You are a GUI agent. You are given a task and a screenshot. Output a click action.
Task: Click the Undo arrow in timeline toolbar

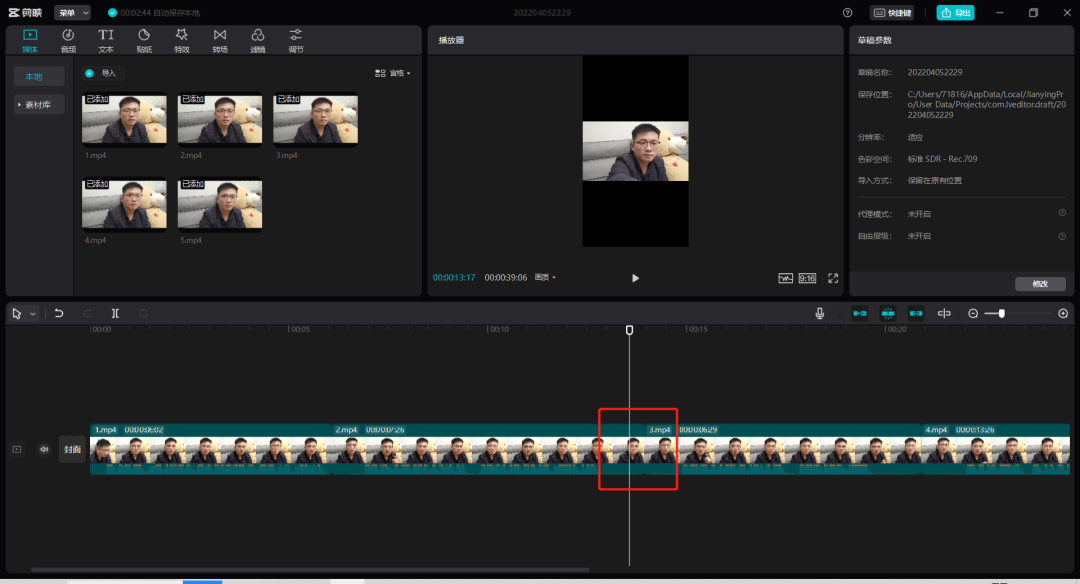[59, 313]
